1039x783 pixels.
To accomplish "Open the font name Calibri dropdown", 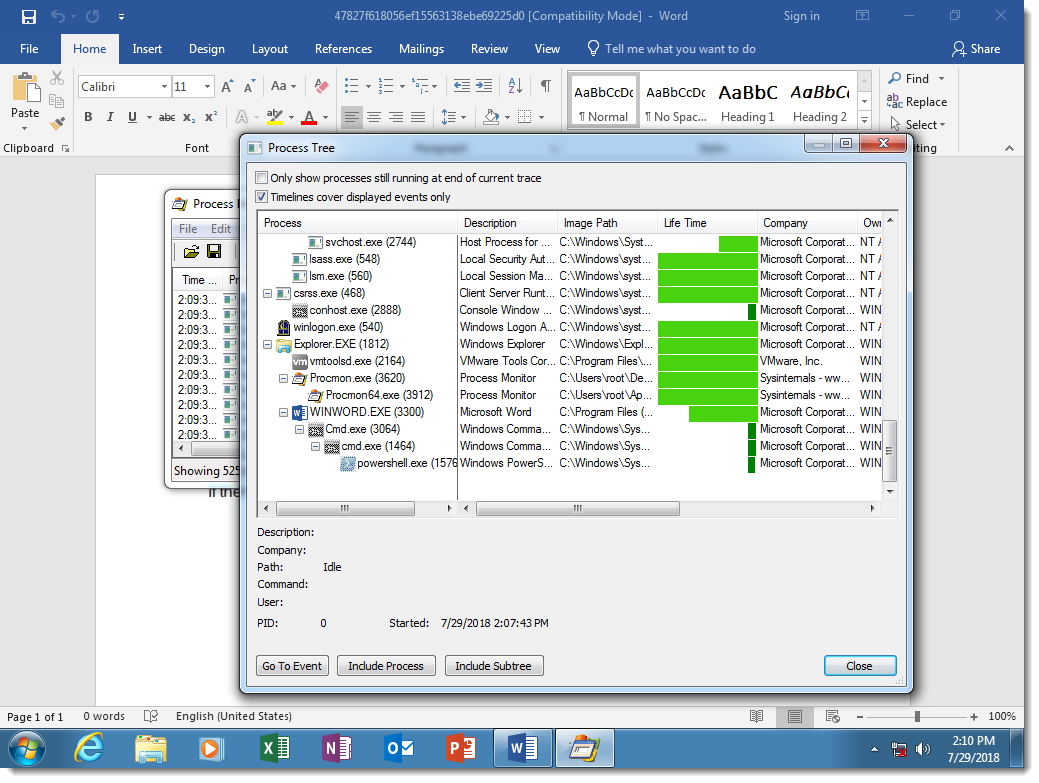I will coord(164,87).
